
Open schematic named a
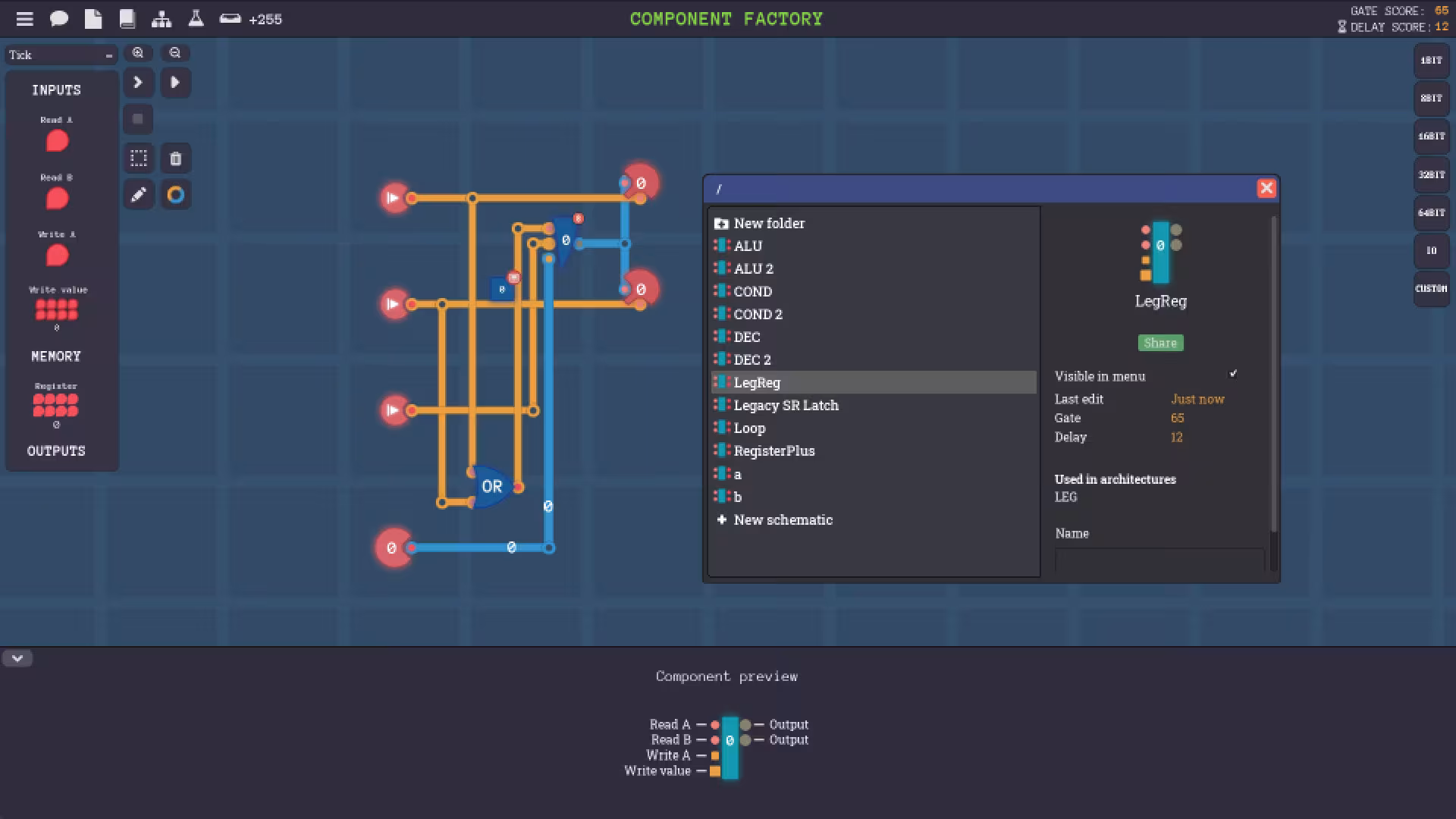(874, 474)
